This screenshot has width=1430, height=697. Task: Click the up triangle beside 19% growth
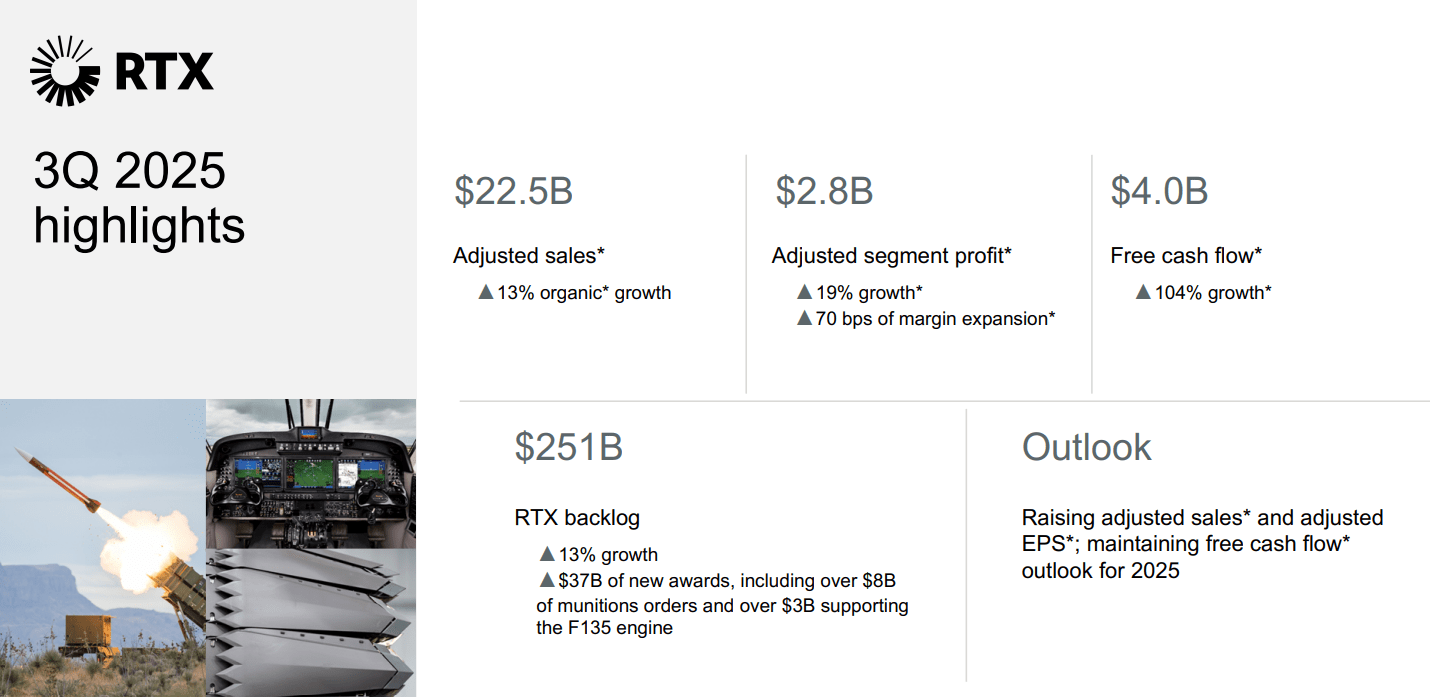[805, 293]
